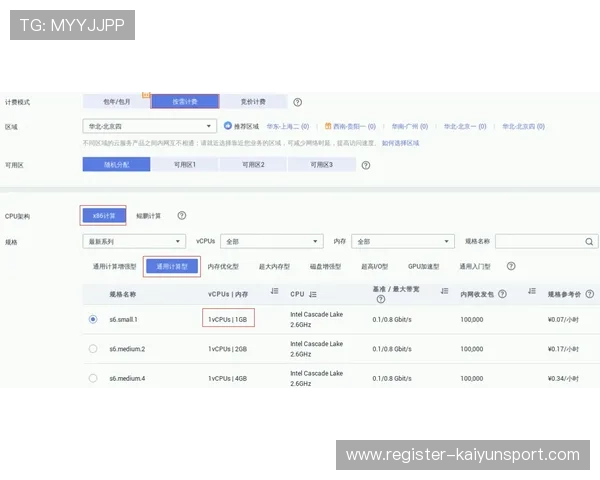Click search magnifier in 规格名称 field
The height and width of the screenshot is (480, 600).
coord(589,242)
